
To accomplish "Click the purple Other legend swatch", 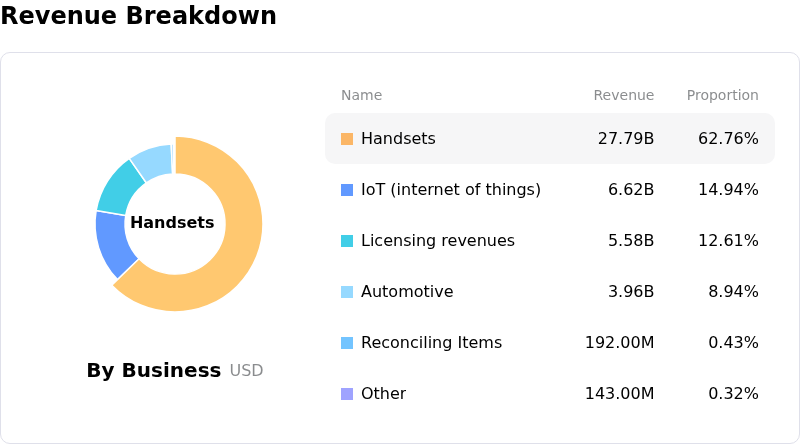I will pyautogui.click(x=347, y=394).
